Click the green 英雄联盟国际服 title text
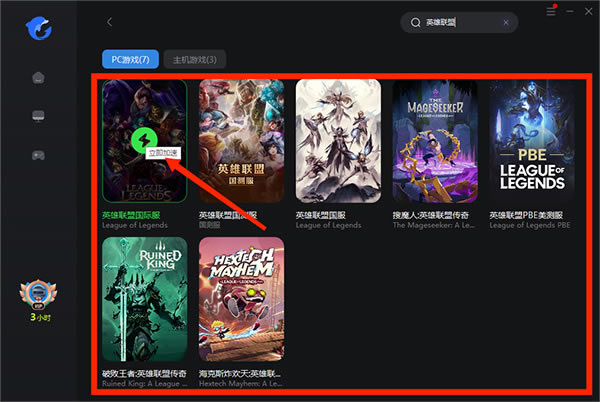 131,215
